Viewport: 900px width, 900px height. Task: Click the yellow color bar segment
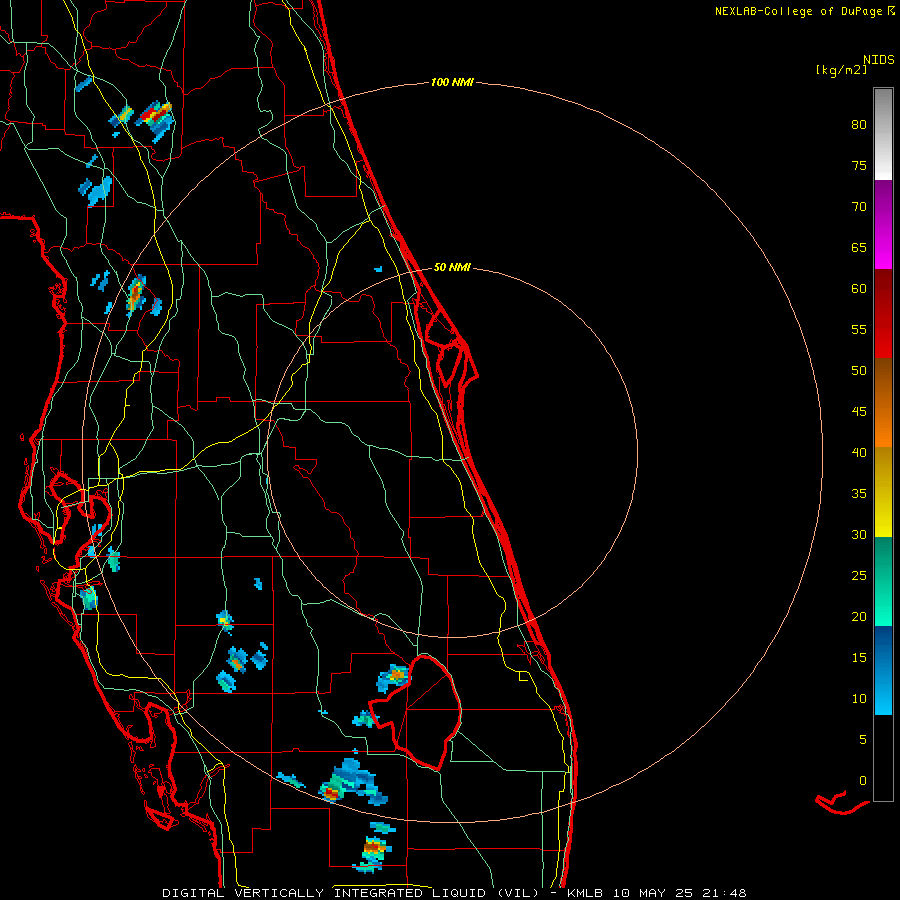pos(883,492)
